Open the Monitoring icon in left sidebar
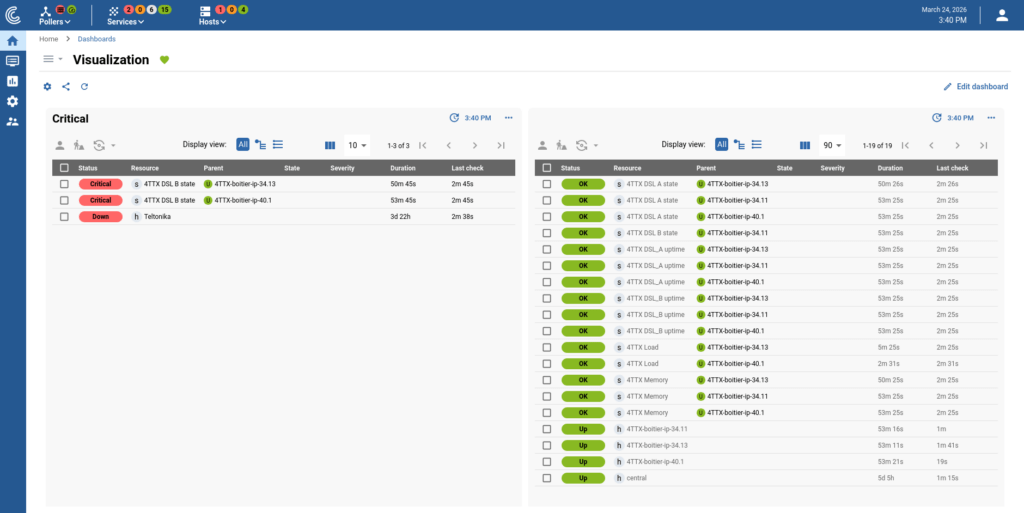The width and height of the screenshot is (1024, 513). 12,61
